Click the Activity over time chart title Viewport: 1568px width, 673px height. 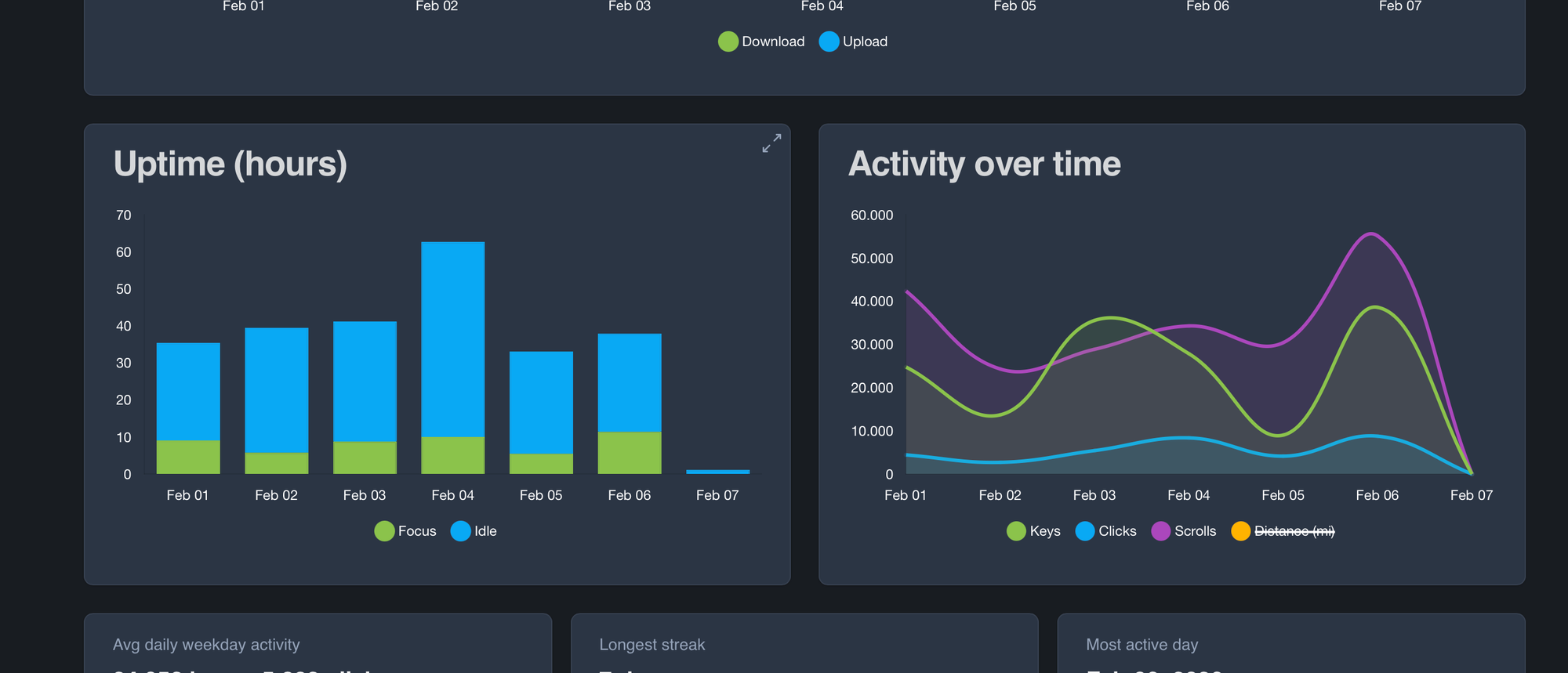point(985,165)
